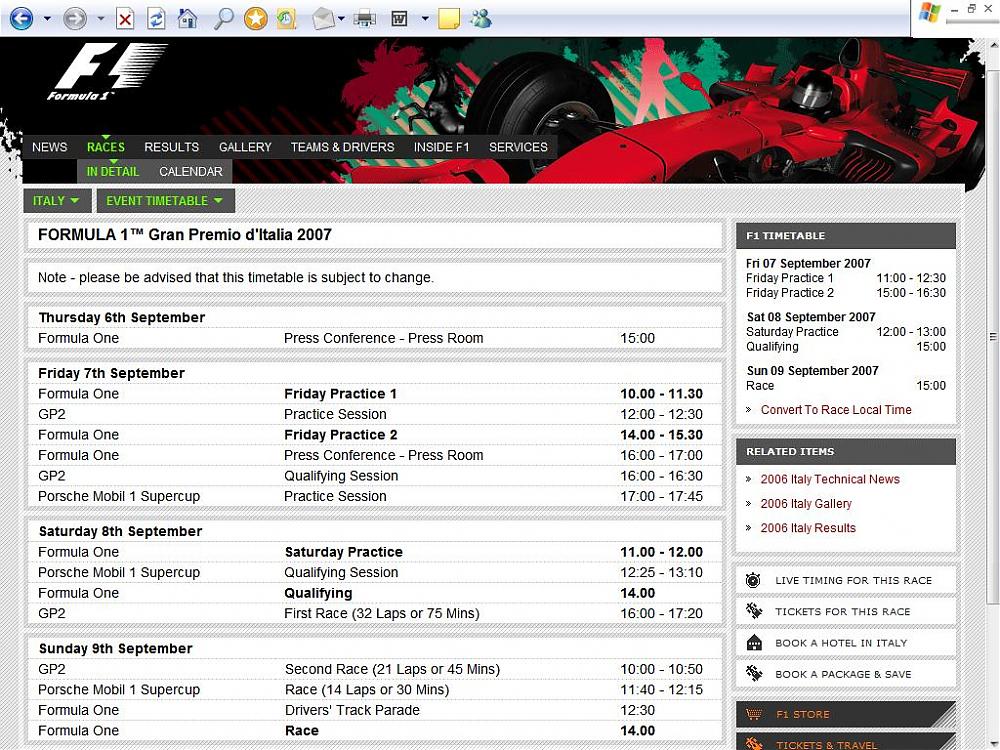Click the browser Back arrow button

(x=21, y=18)
